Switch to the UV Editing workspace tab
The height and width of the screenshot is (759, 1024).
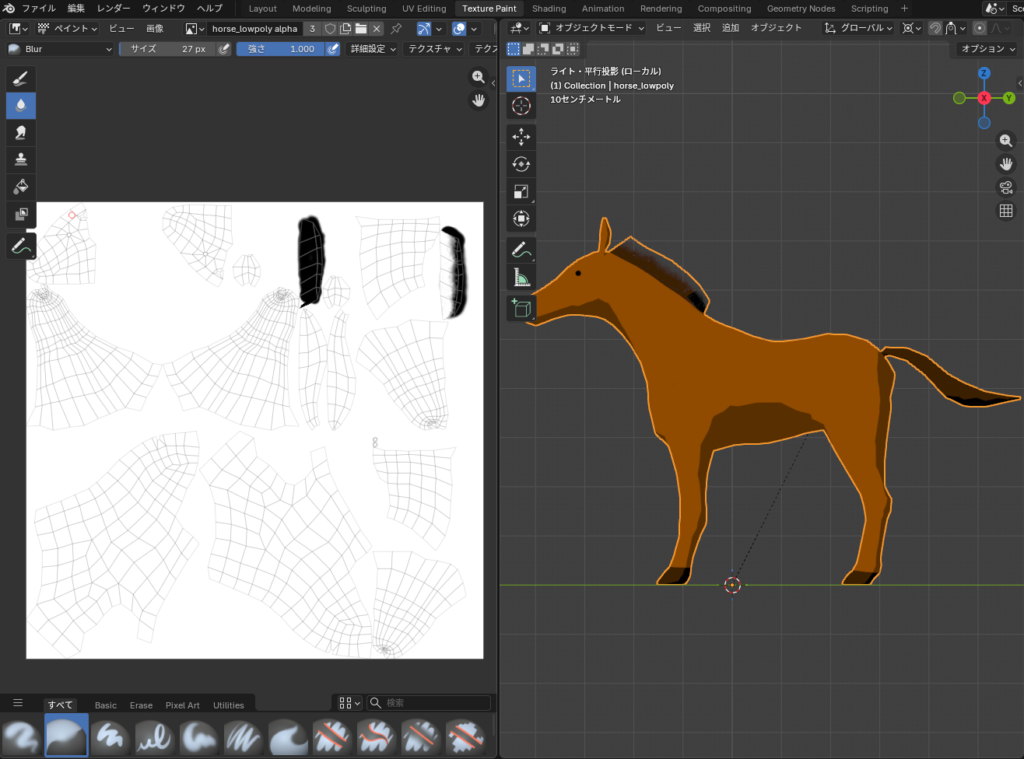[424, 9]
